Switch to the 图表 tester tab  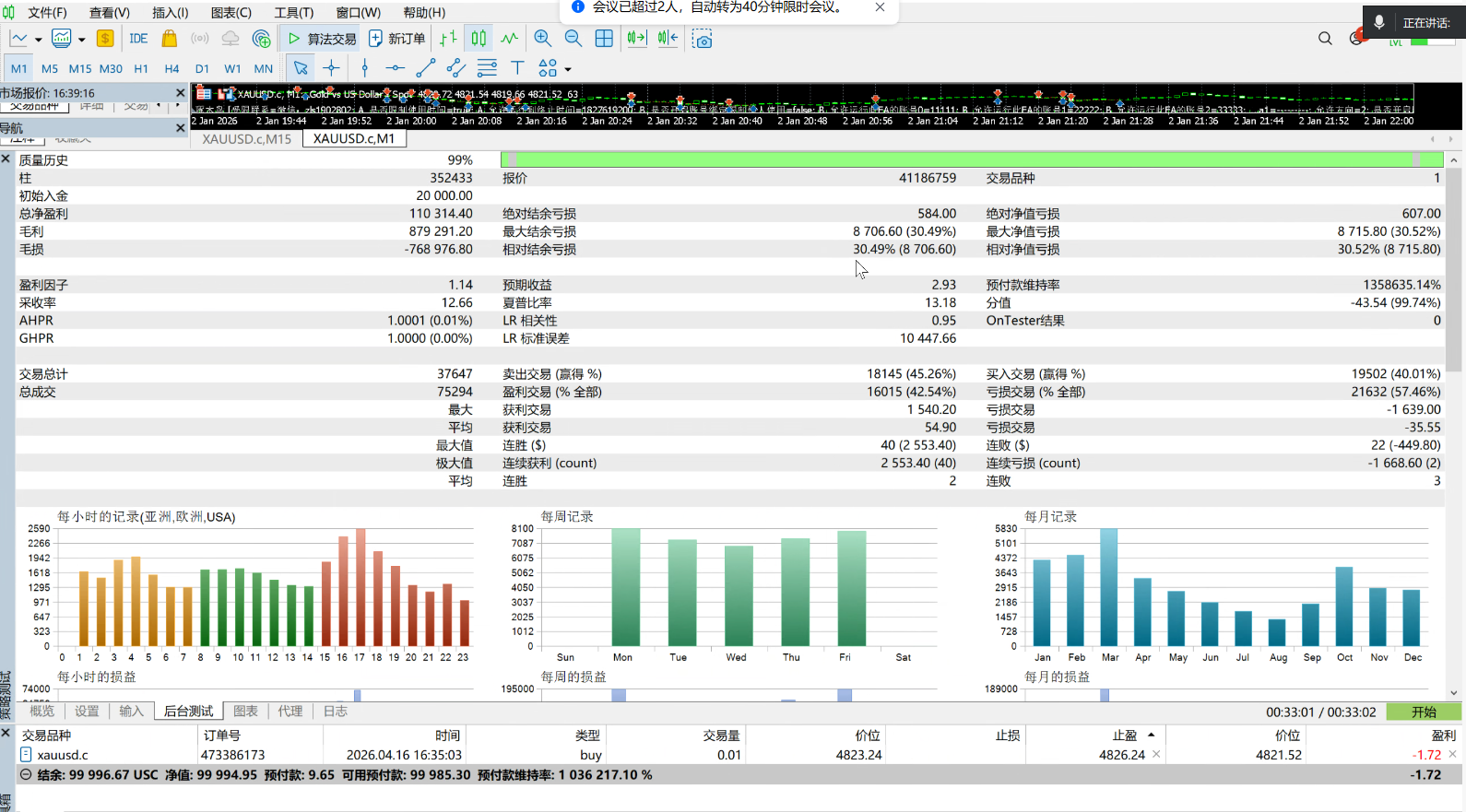tap(246, 711)
